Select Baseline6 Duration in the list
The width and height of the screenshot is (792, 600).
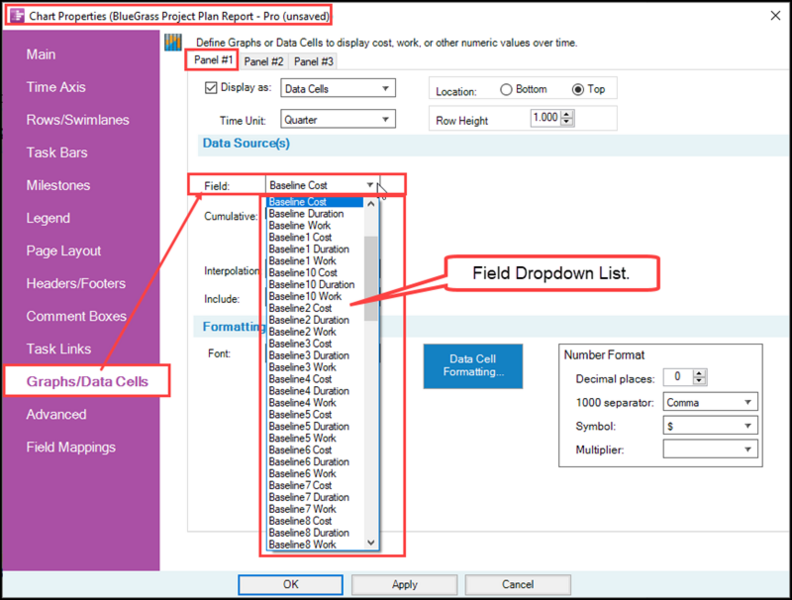tap(314, 462)
